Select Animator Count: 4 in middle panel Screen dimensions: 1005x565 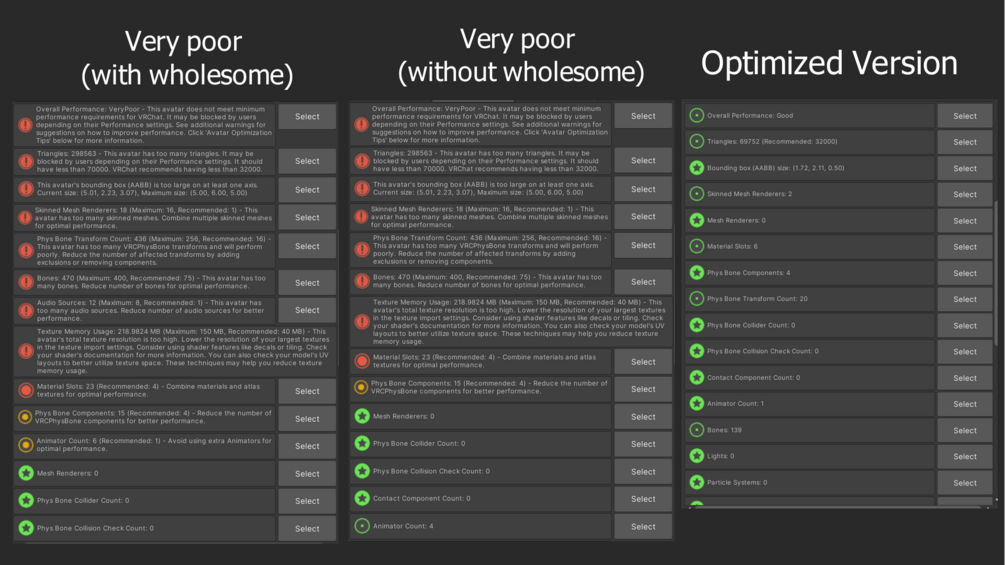click(x=643, y=527)
